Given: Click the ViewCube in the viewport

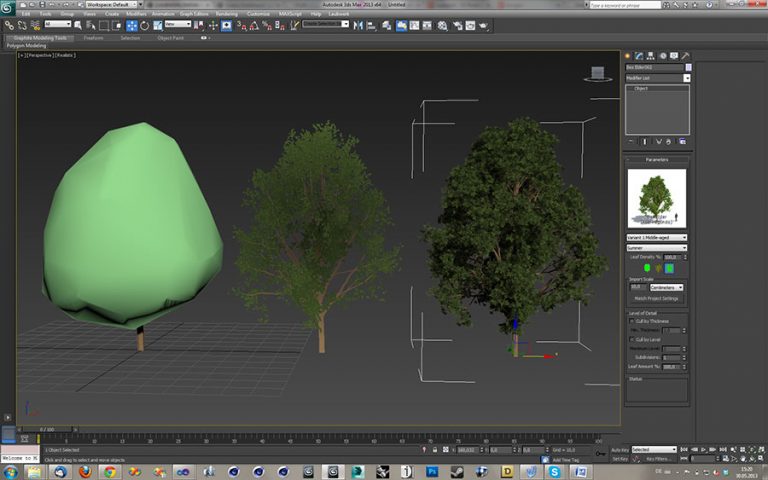Looking at the screenshot, I should pyautogui.click(x=599, y=73).
